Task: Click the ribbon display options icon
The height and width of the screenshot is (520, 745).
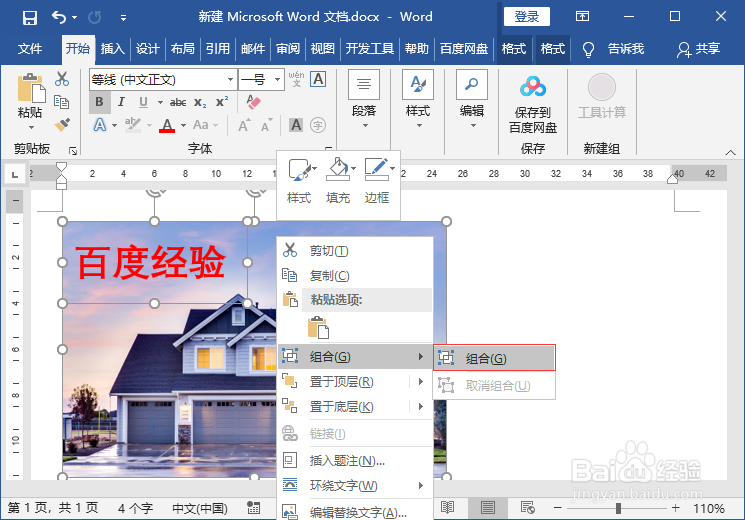Action: [x=582, y=17]
